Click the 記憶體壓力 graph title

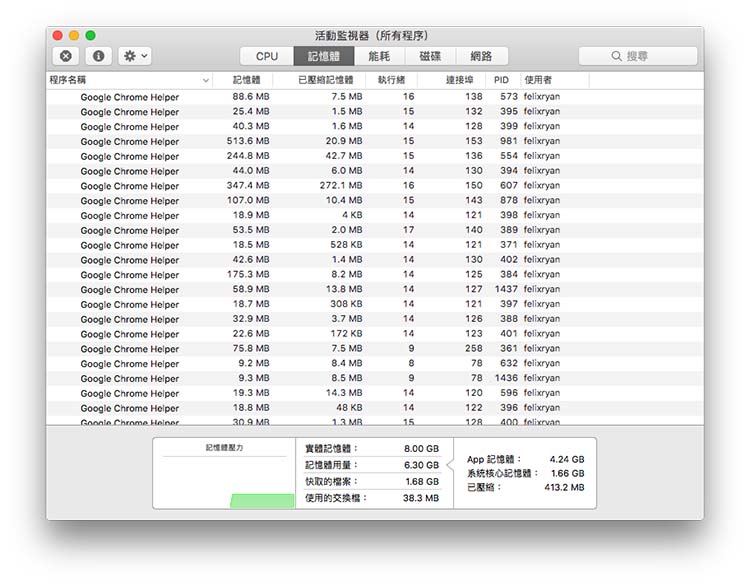[x=224, y=448]
